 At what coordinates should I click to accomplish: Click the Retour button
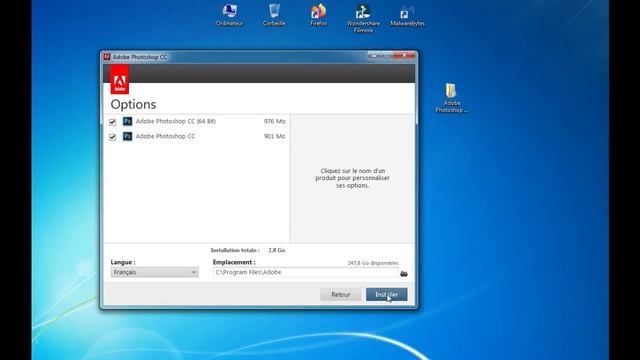[340, 294]
